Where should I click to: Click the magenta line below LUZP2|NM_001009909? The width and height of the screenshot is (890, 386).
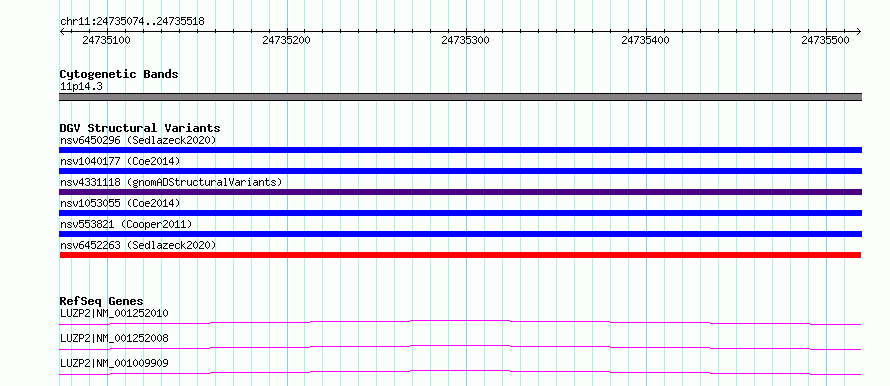click(x=460, y=372)
